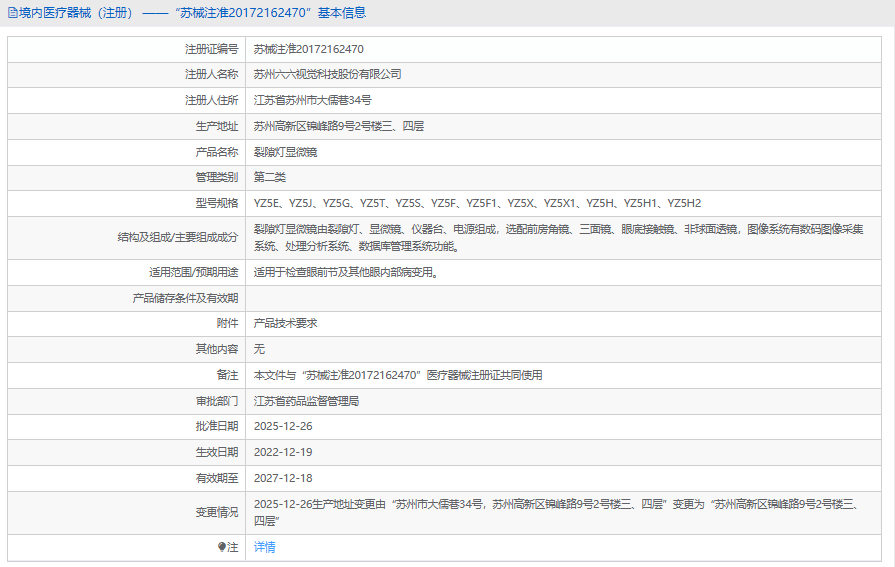895x567 pixels.
Task: Select the 无 value in 其他内容 row
Action: (x=259, y=349)
